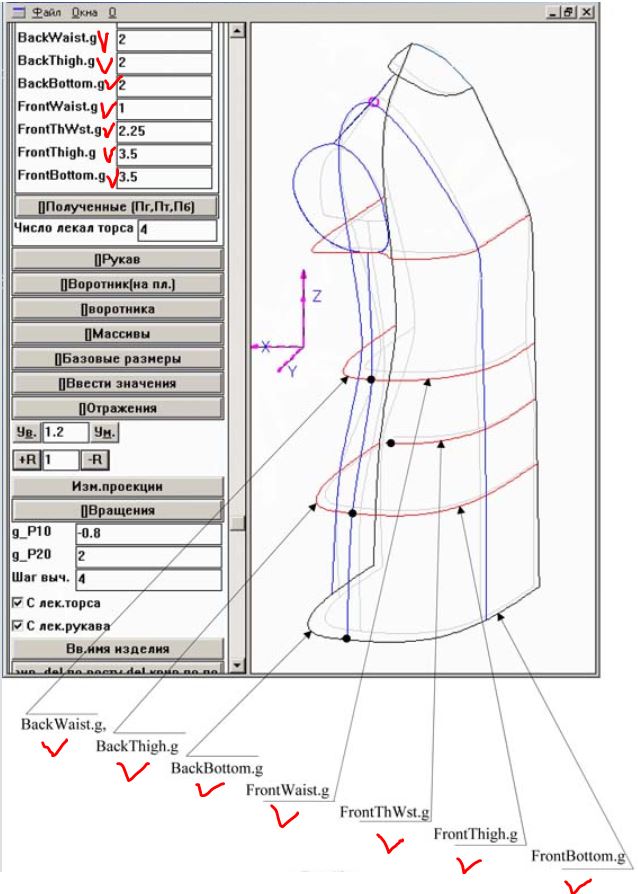Click the FrontBottom.g parameter label in panel

62,175
